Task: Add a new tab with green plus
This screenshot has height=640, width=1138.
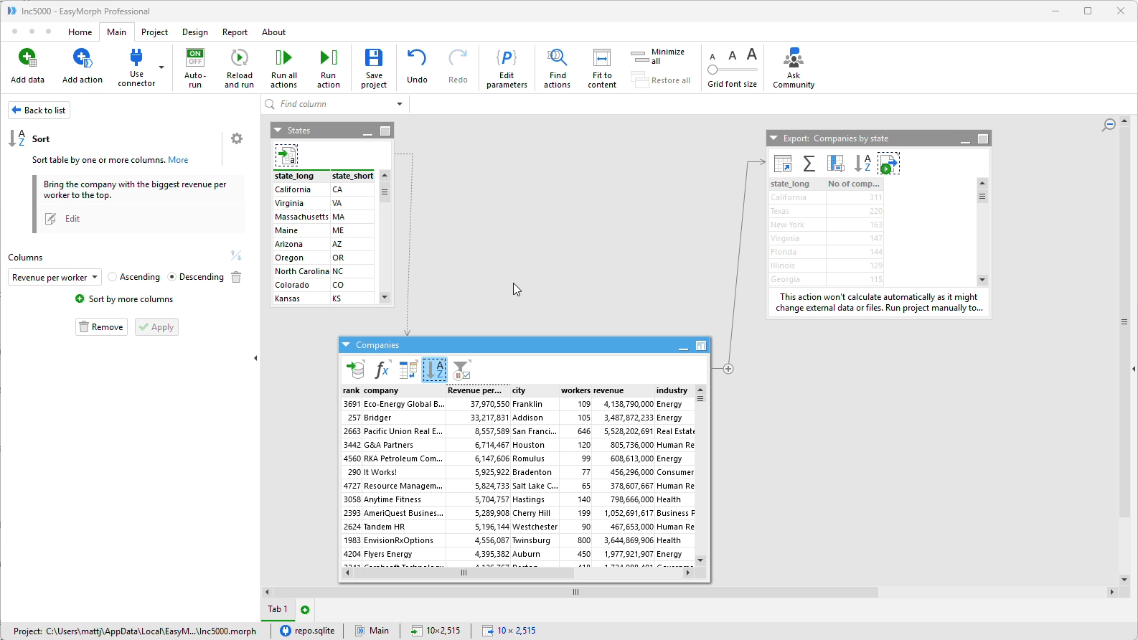Action: [305, 610]
